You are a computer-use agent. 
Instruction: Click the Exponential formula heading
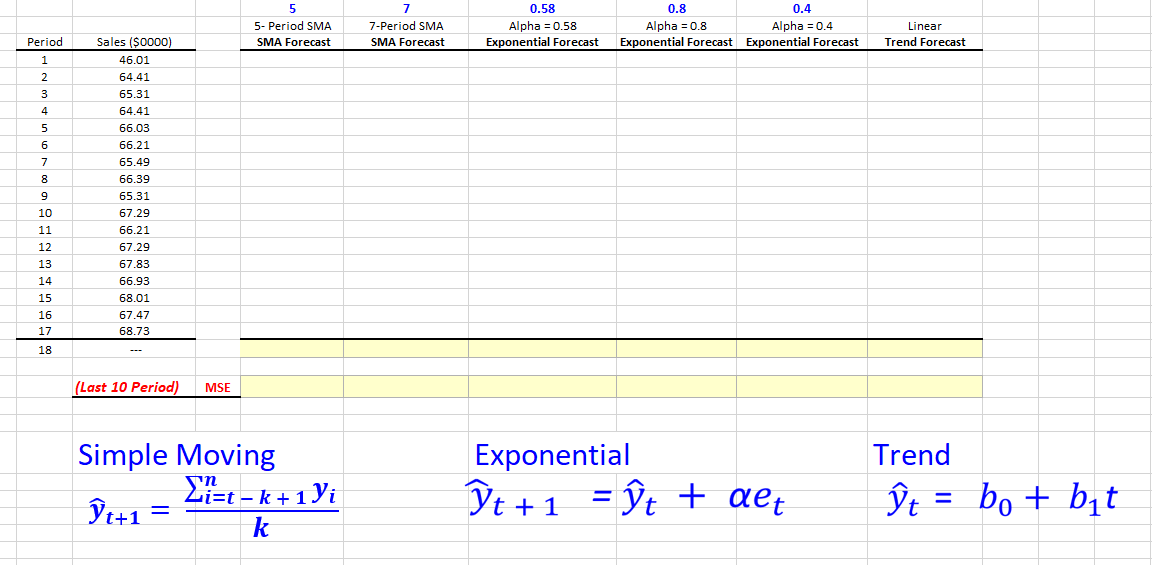(552, 456)
